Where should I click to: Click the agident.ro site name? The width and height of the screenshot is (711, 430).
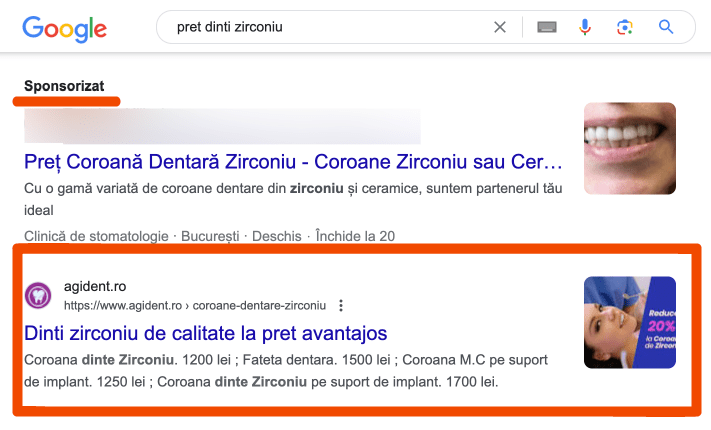95,286
